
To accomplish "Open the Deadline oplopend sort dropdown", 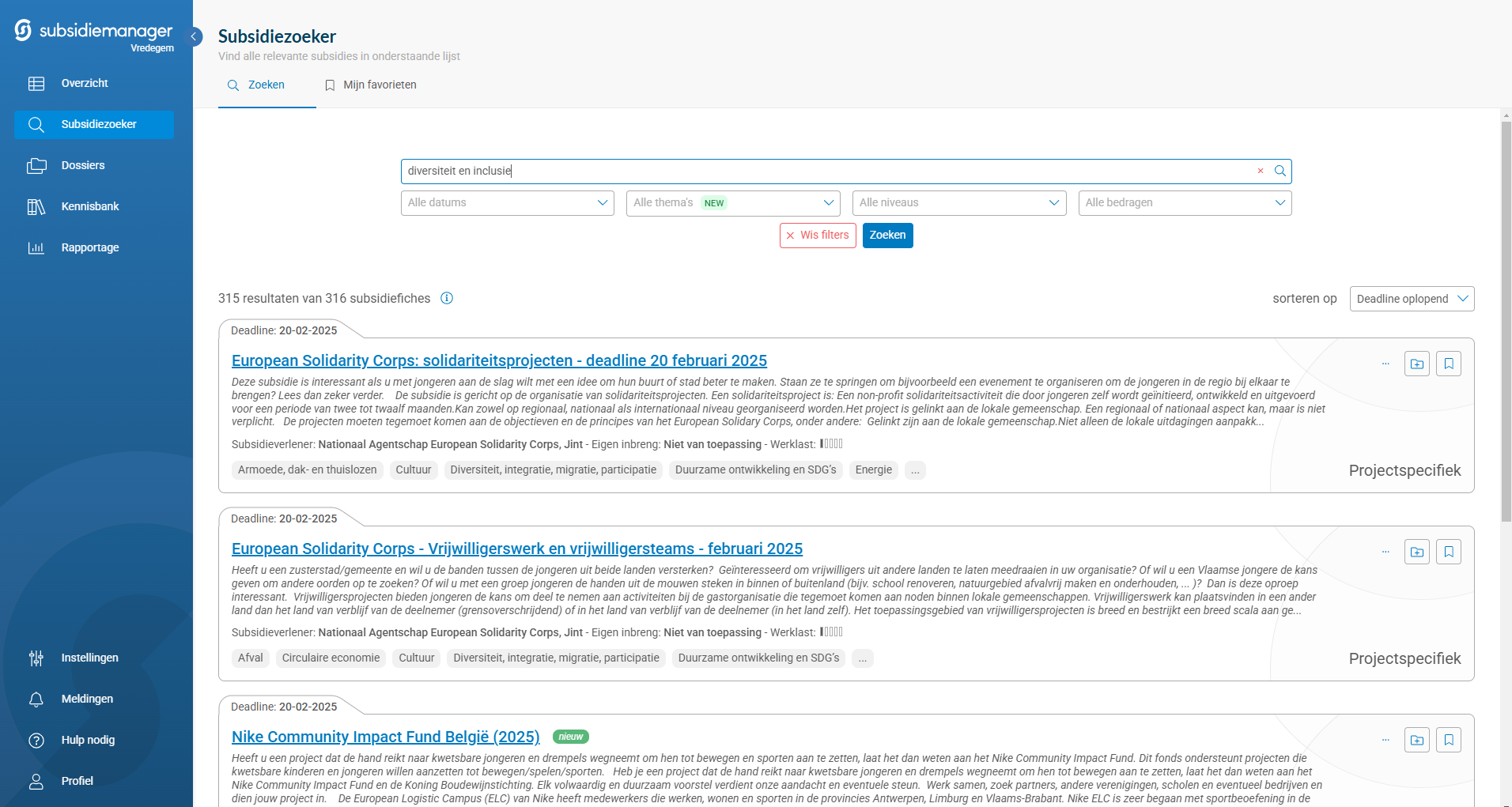I will (x=1412, y=299).
